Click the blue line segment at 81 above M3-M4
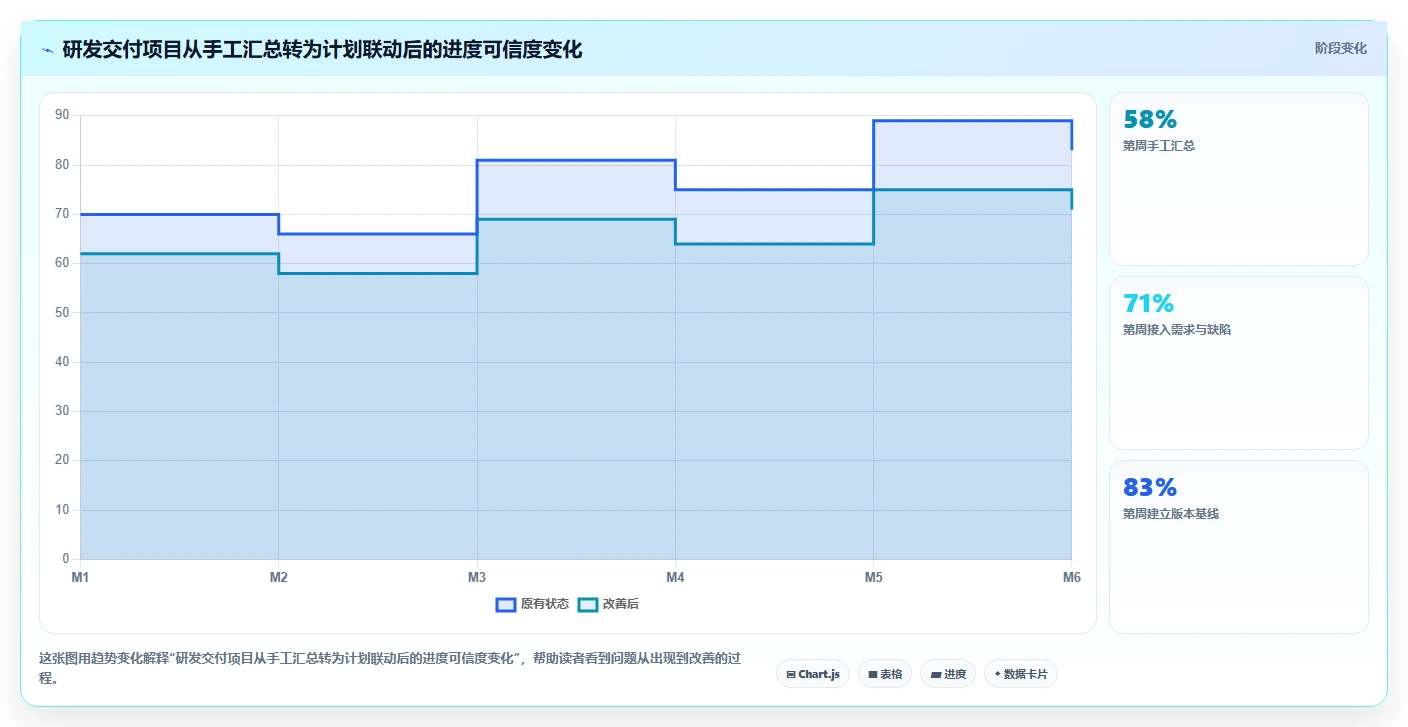 576,160
